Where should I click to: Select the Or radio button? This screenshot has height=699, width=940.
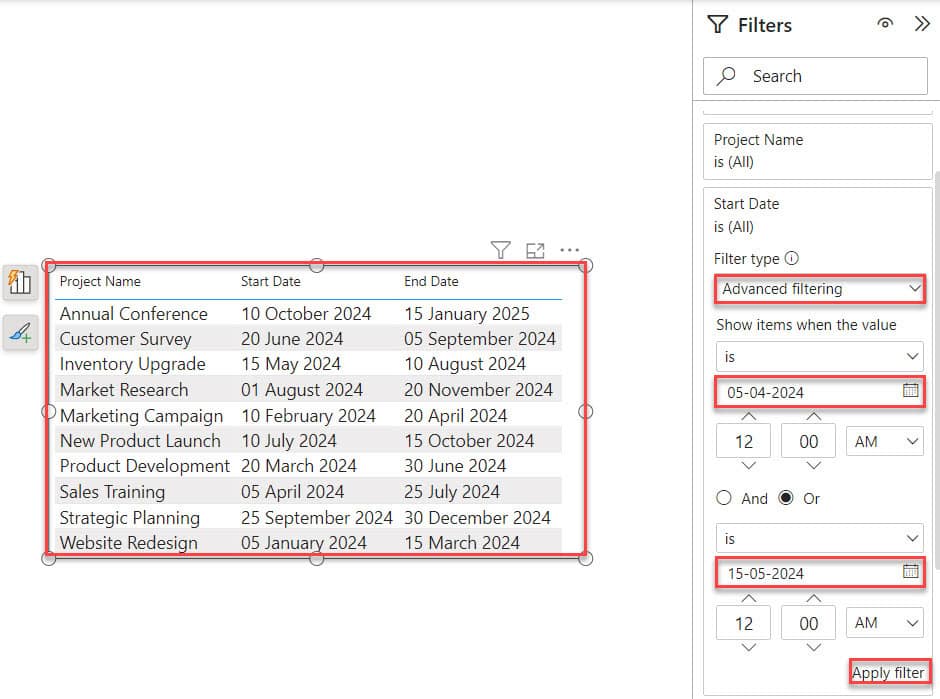click(x=785, y=498)
